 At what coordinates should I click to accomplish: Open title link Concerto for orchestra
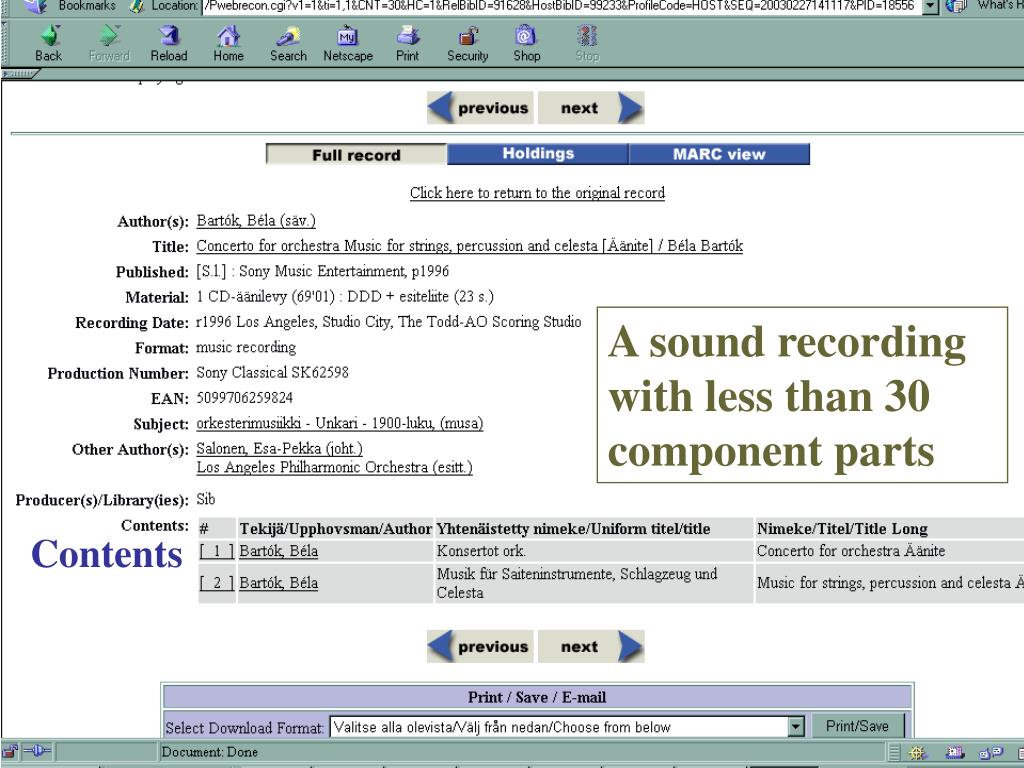point(470,246)
